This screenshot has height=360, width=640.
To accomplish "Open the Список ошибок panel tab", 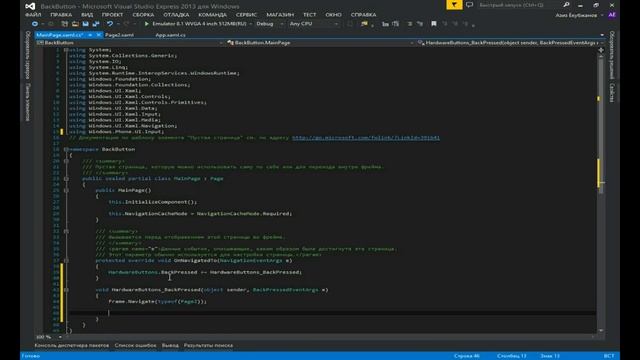I will 136,345.
